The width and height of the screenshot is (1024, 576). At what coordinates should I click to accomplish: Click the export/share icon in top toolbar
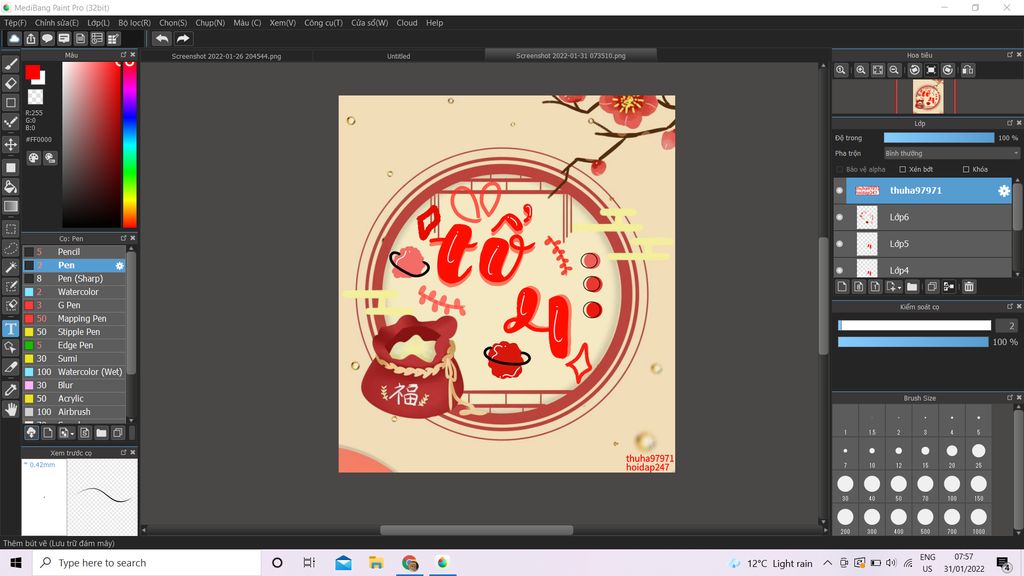31,39
